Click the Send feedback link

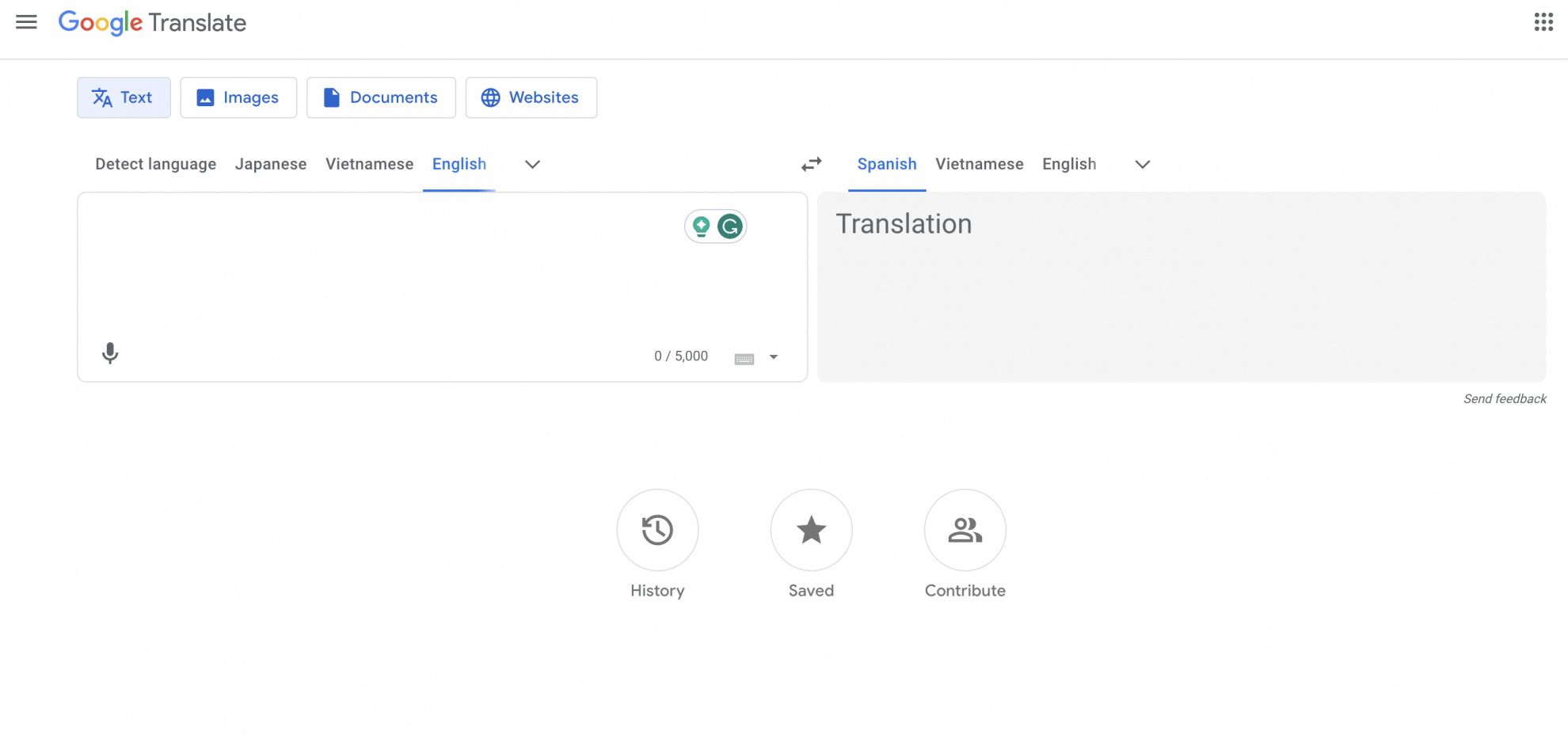coord(1504,398)
